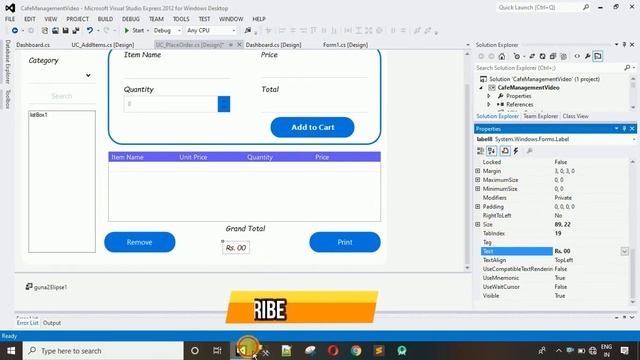Viewport: 640px width, 360px height.
Task: Click the Properties panel vertical scrollbar
Action: (x=632, y=232)
